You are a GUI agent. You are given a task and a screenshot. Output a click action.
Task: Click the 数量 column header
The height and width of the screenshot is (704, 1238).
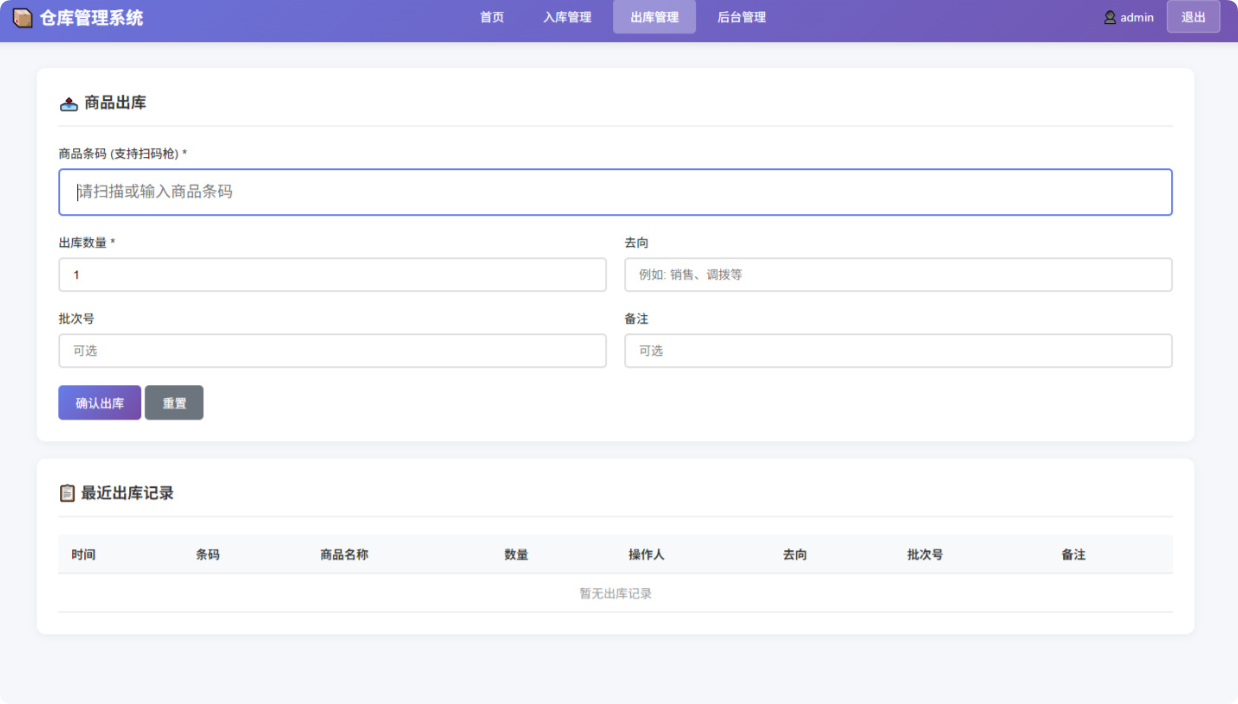[x=516, y=554]
